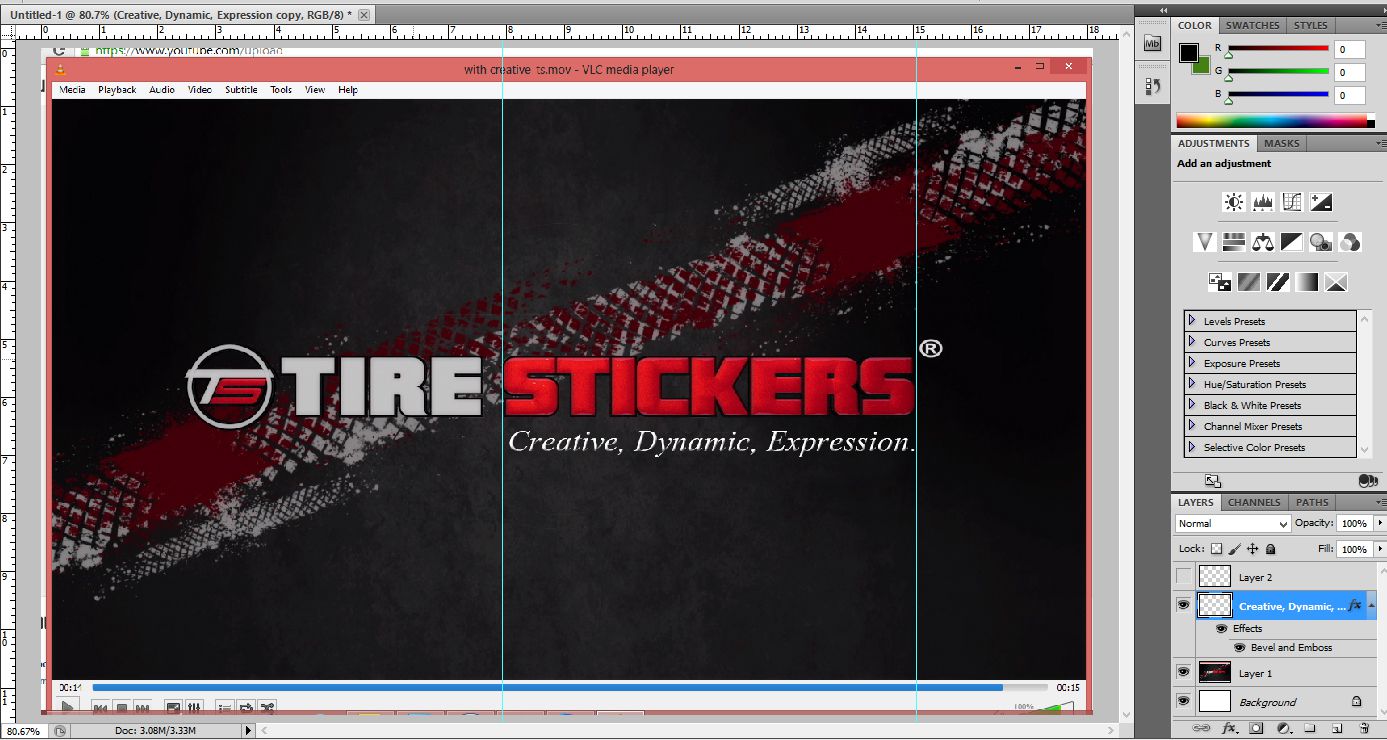The width and height of the screenshot is (1387, 740).
Task: Open the Opacity slider arrow
Action: click(1380, 524)
